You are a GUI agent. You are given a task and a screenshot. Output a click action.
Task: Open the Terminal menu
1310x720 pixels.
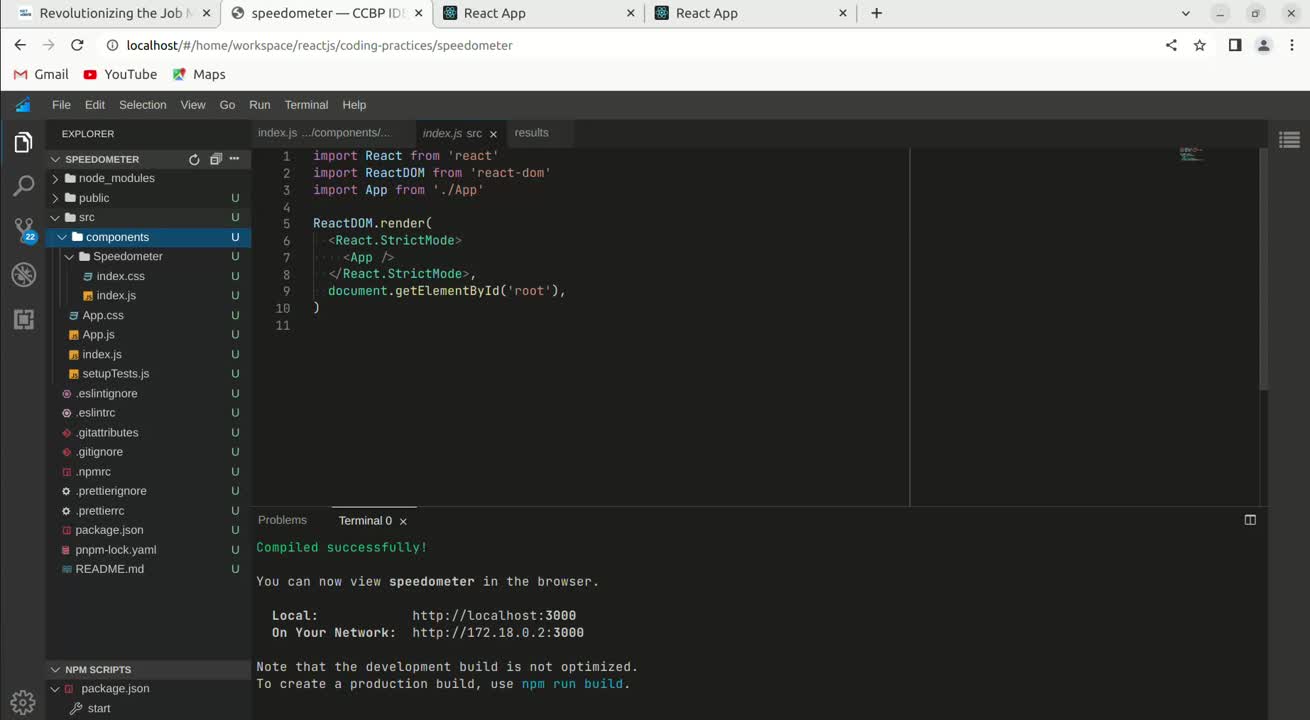306,105
